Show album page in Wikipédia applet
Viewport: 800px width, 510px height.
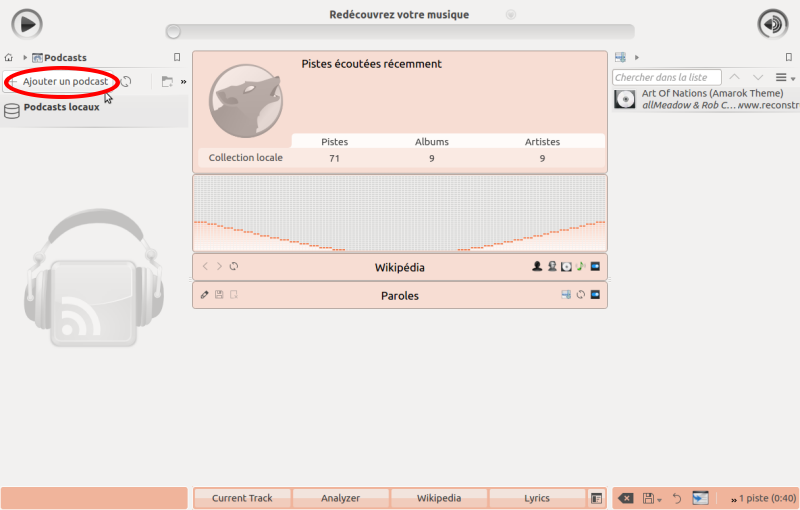[x=566, y=266]
